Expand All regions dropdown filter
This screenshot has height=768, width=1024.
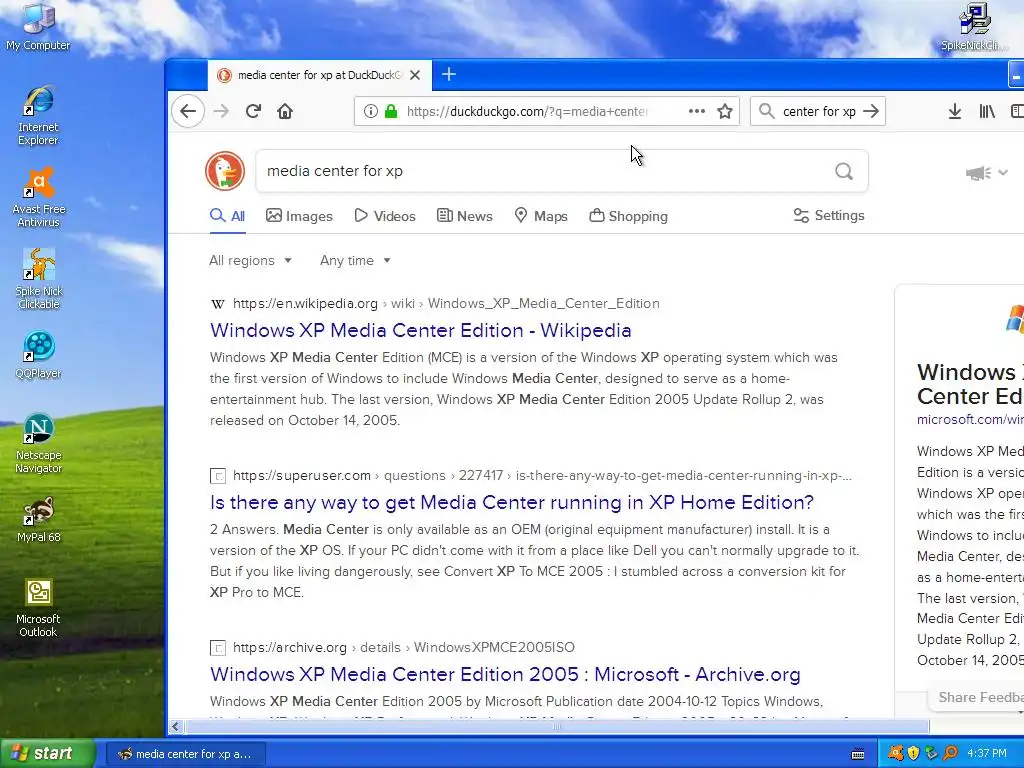tap(250, 261)
